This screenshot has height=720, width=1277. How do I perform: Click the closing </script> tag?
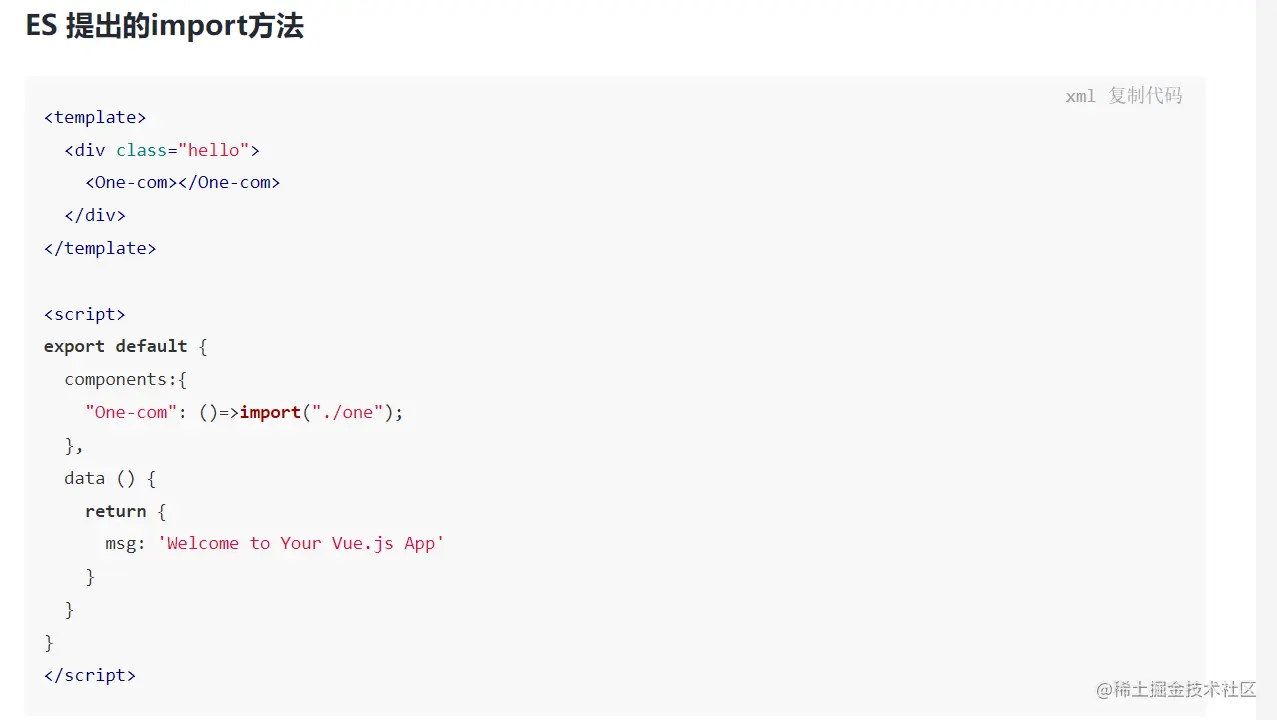coord(90,675)
